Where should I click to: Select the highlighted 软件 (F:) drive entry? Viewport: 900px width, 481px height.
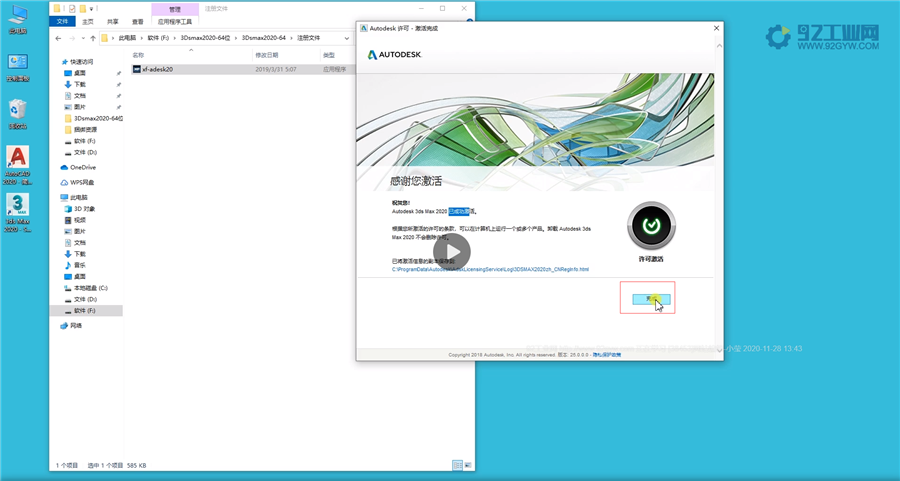[86, 311]
